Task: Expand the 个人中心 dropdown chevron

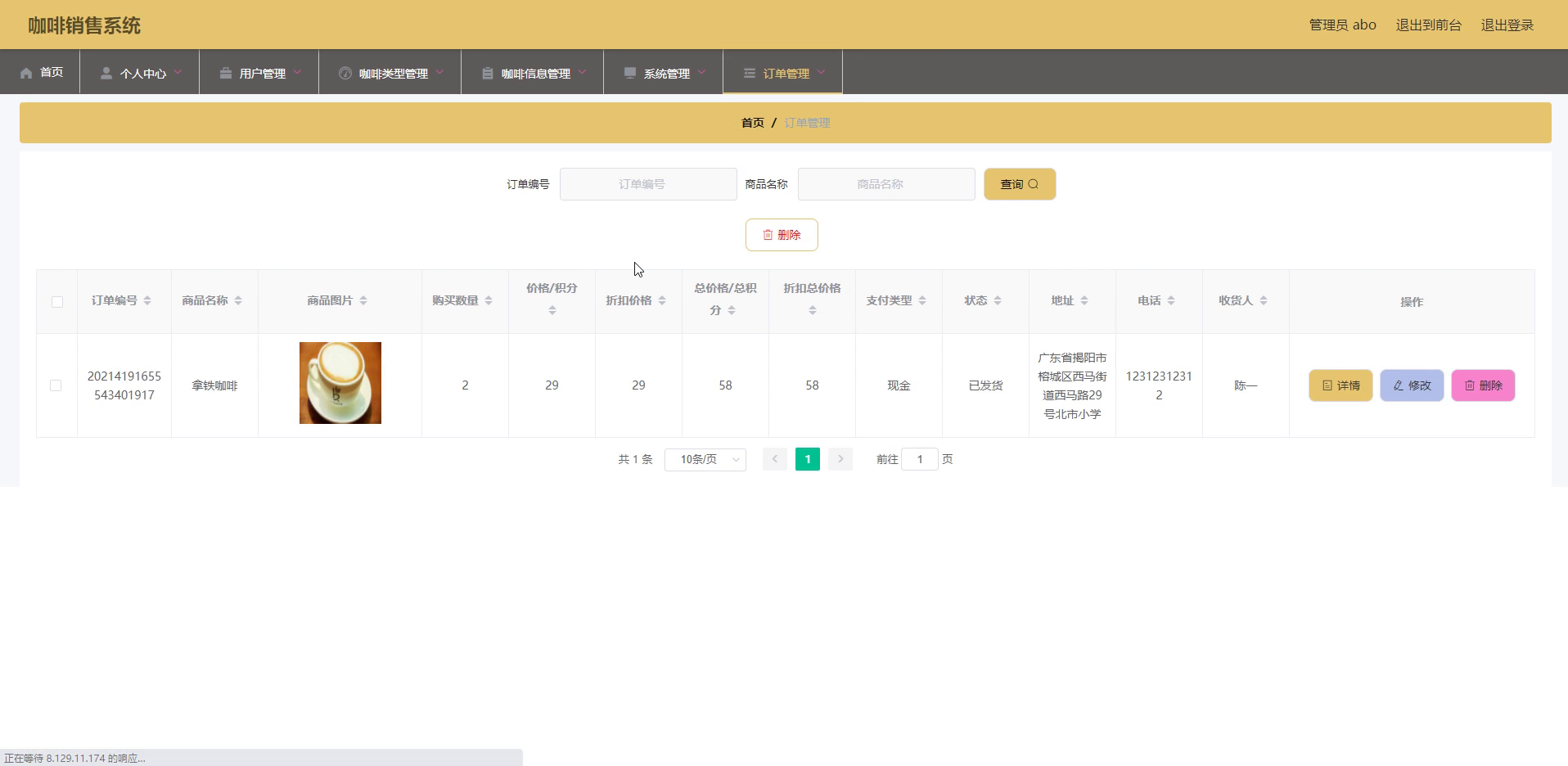Action: pyautogui.click(x=178, y=72)
